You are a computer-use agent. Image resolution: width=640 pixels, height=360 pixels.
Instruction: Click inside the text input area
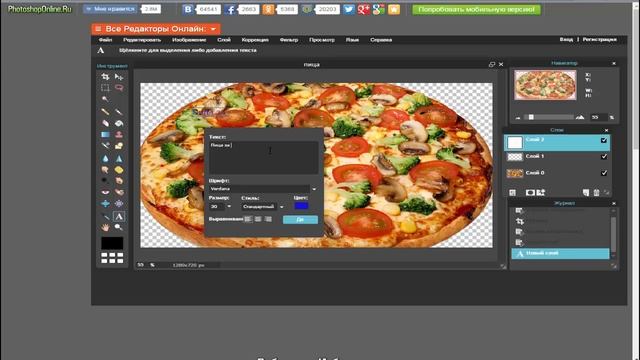point(263,158)
